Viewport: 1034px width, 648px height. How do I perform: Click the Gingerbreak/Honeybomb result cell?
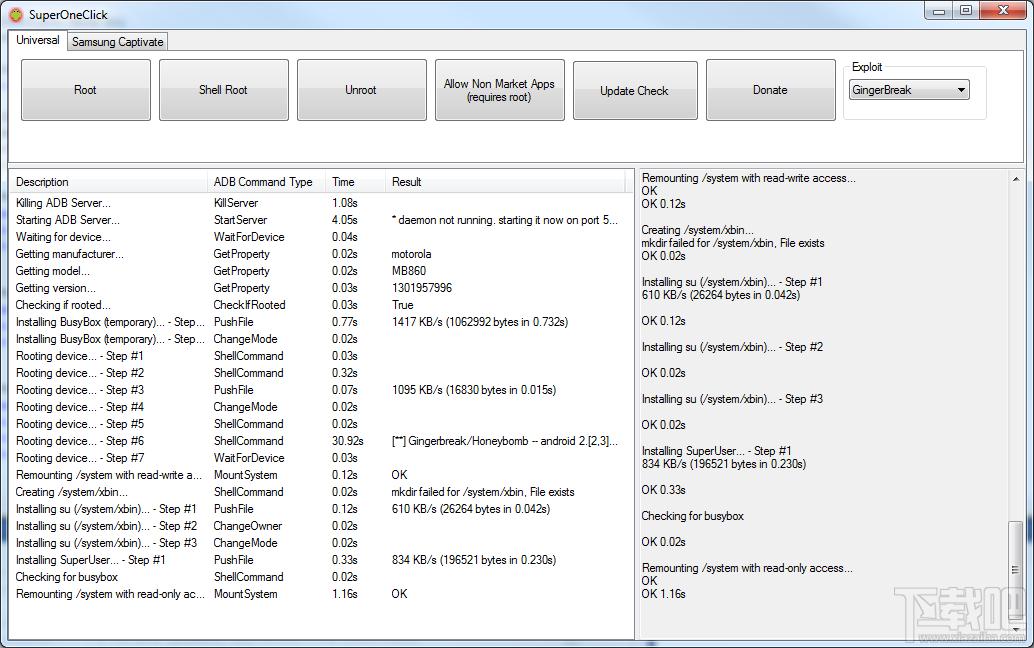click(504, 441)
